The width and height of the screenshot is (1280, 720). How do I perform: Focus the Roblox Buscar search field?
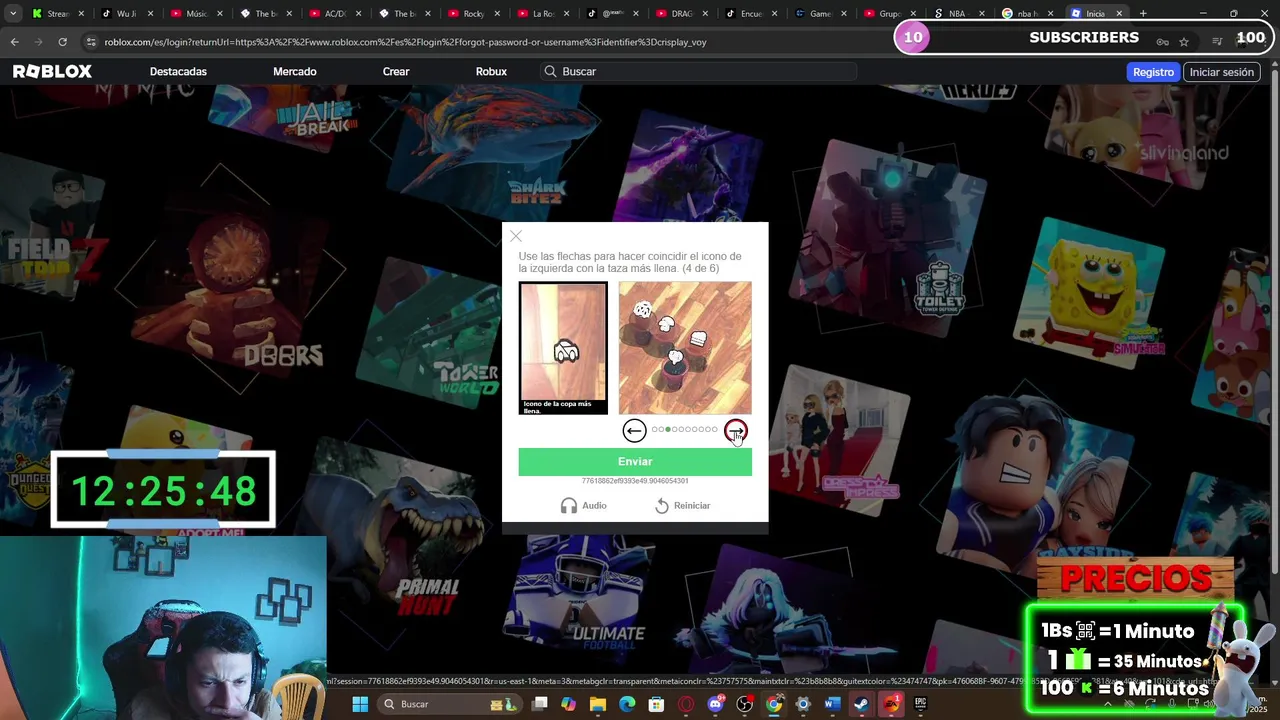tap(697, 72)
